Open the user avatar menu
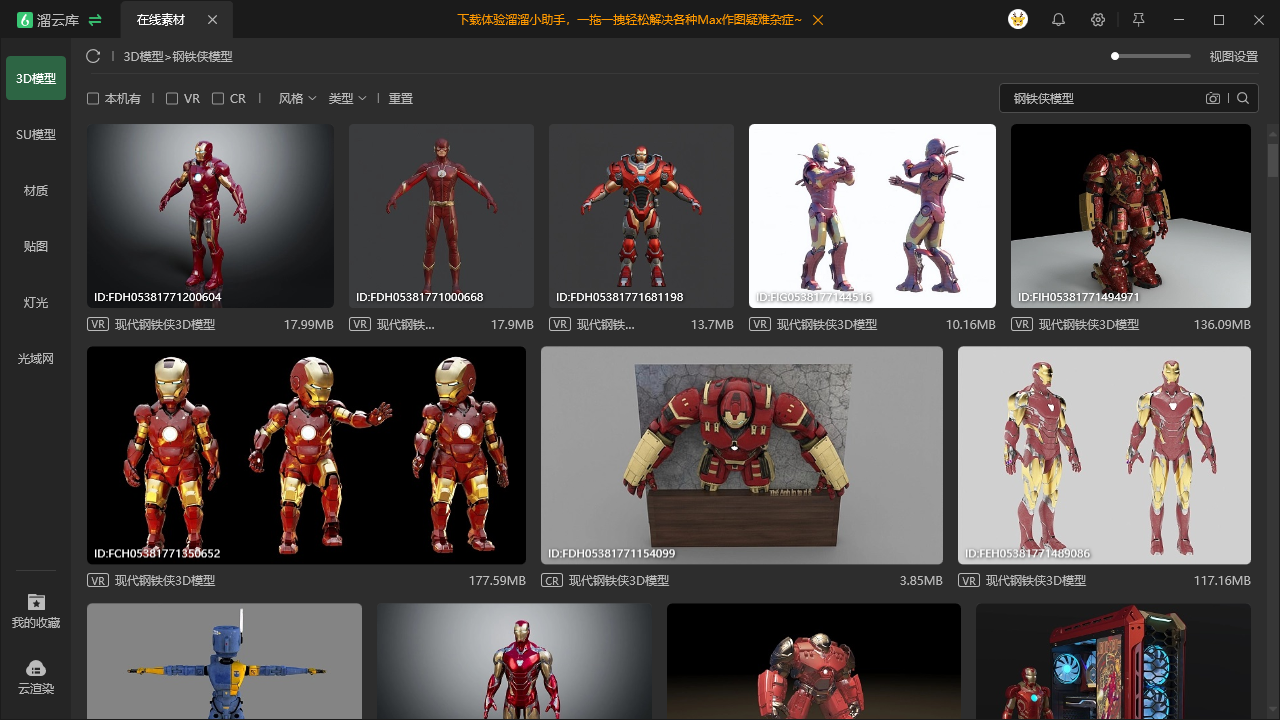 click(1018, 19)
